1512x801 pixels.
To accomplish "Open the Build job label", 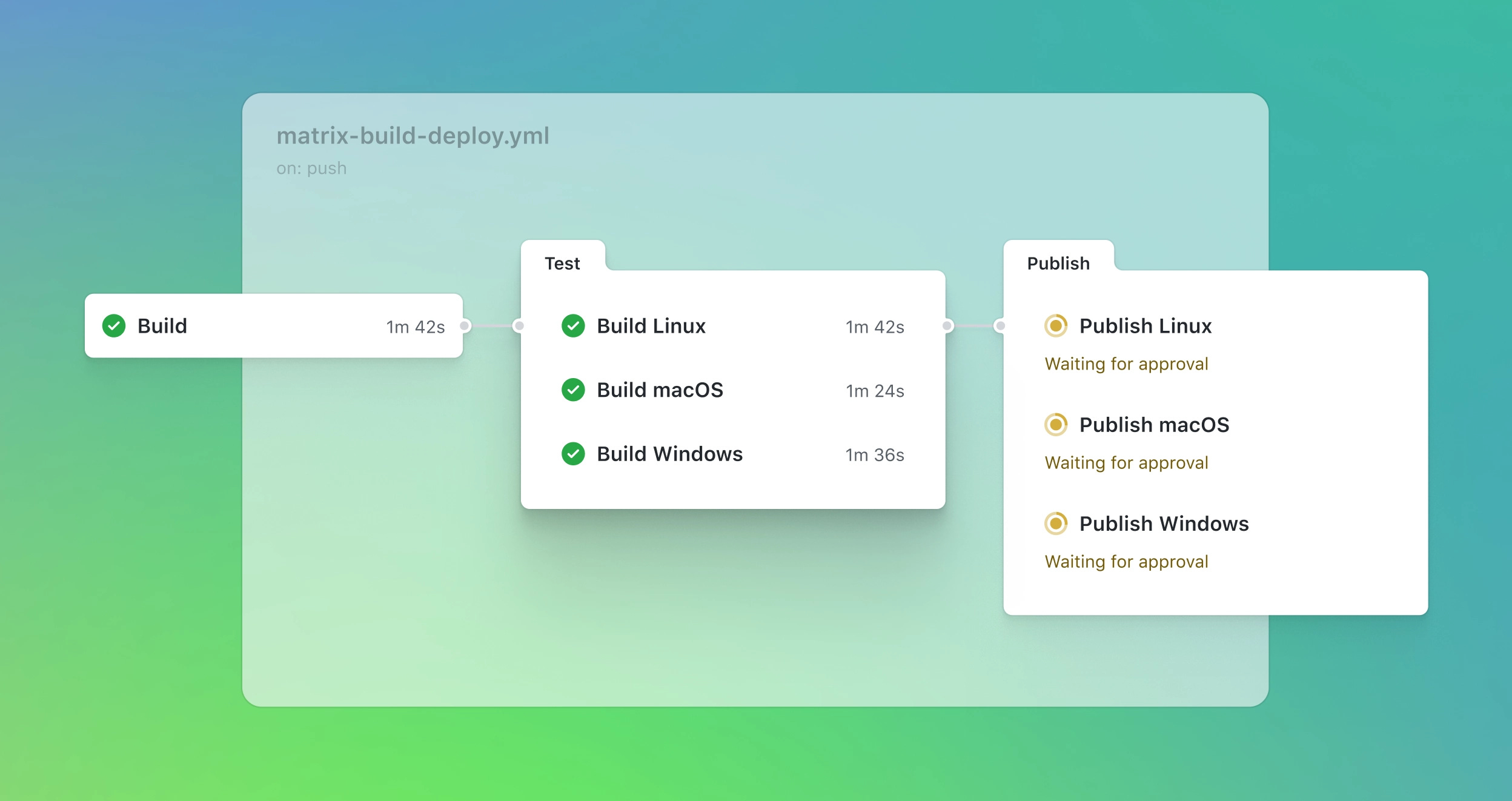I will pos(162,326).
